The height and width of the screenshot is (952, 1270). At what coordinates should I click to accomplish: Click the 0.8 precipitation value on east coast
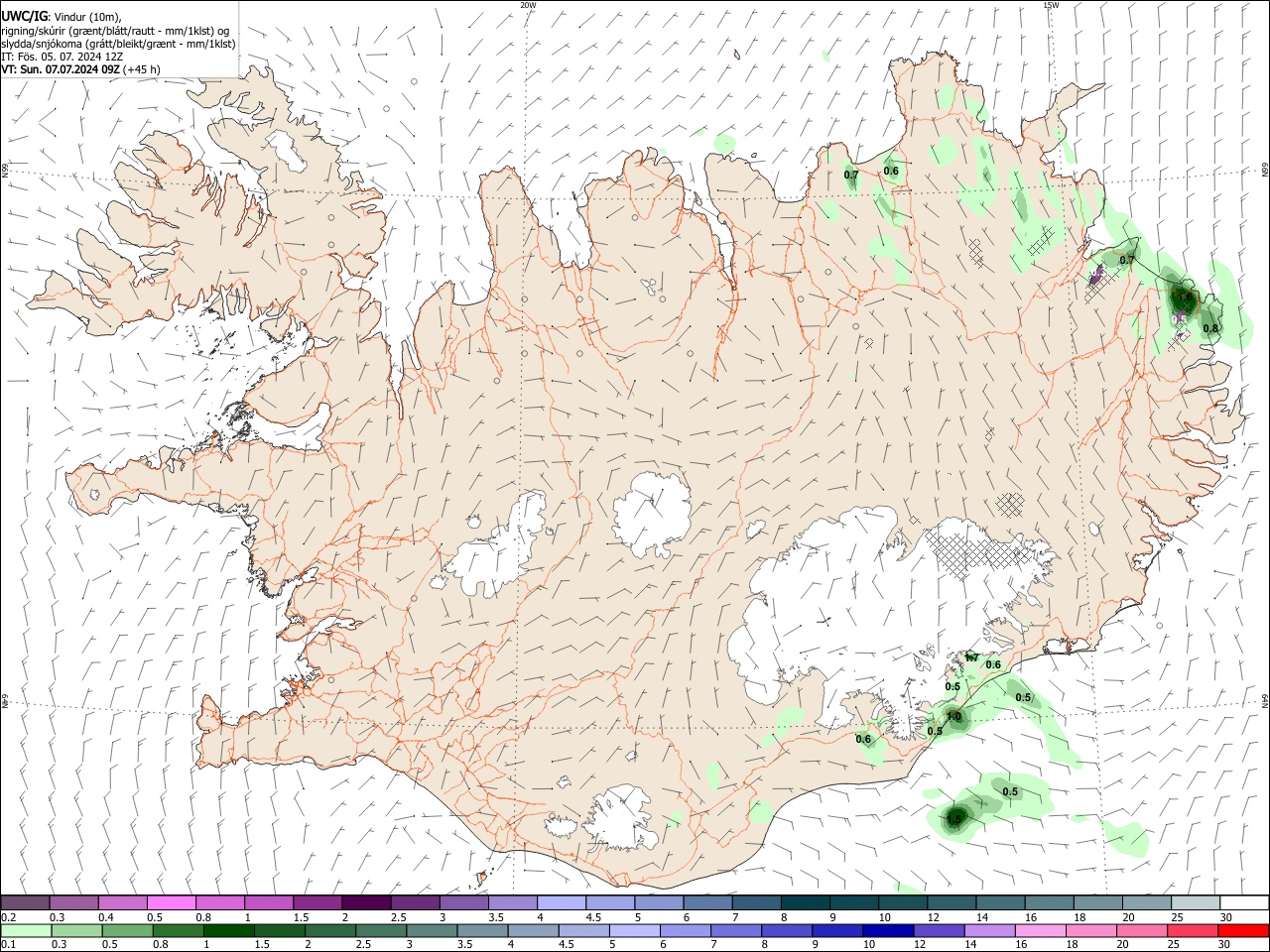1210,328
